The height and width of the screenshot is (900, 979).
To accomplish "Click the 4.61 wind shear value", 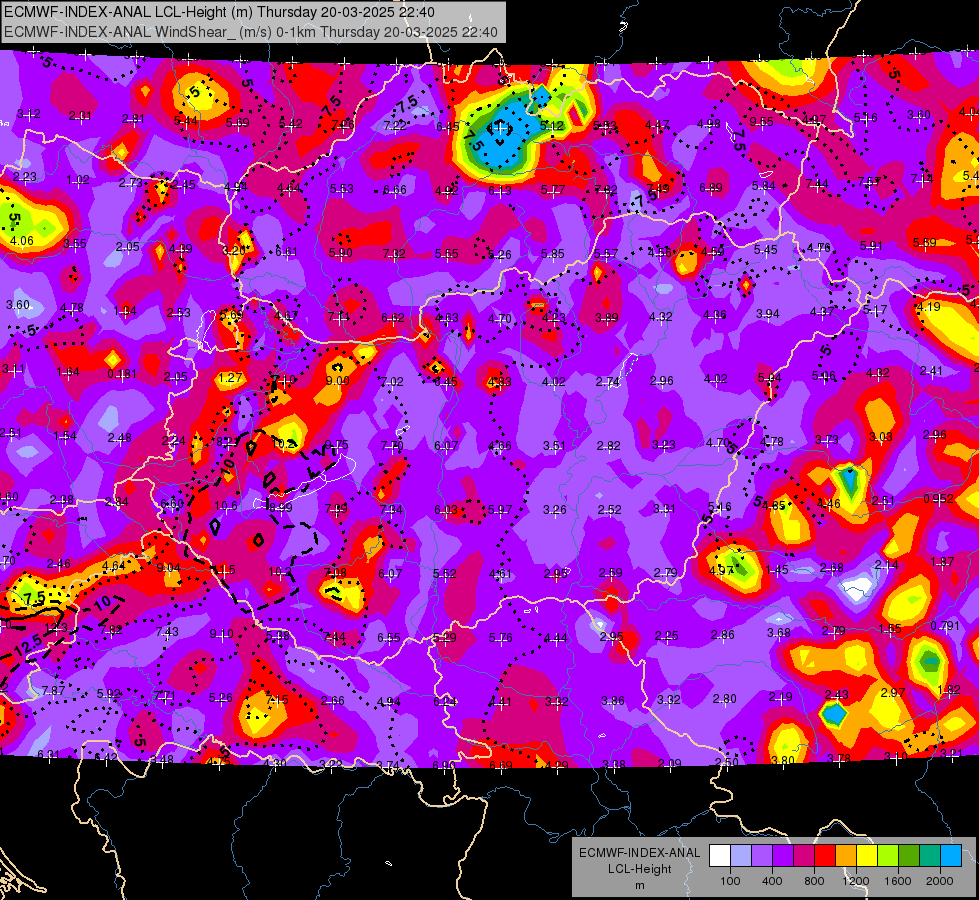I will click(x=501, y=573).
